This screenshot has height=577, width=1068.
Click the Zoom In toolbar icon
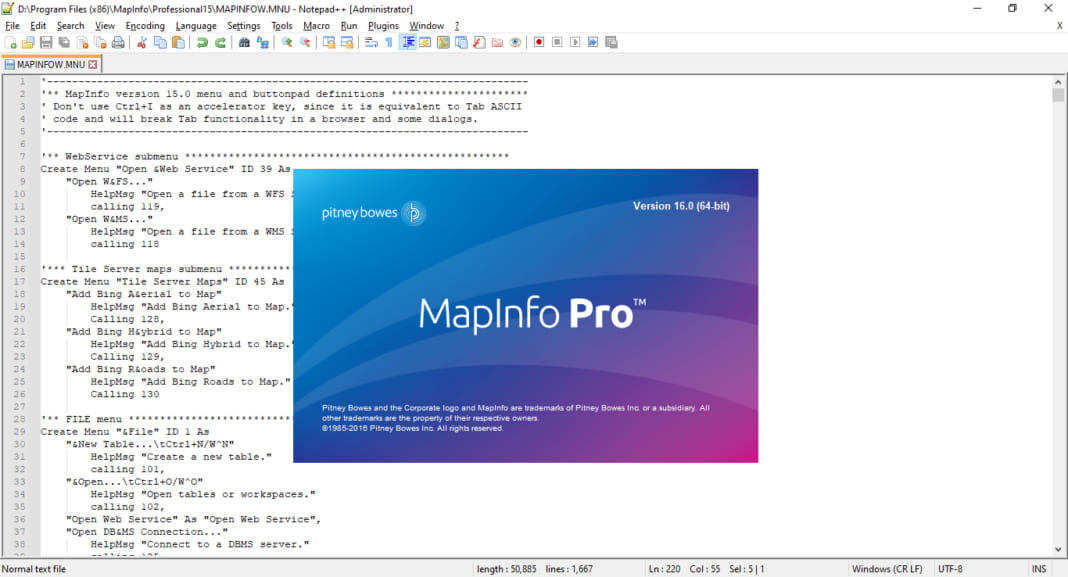(287, 42)
